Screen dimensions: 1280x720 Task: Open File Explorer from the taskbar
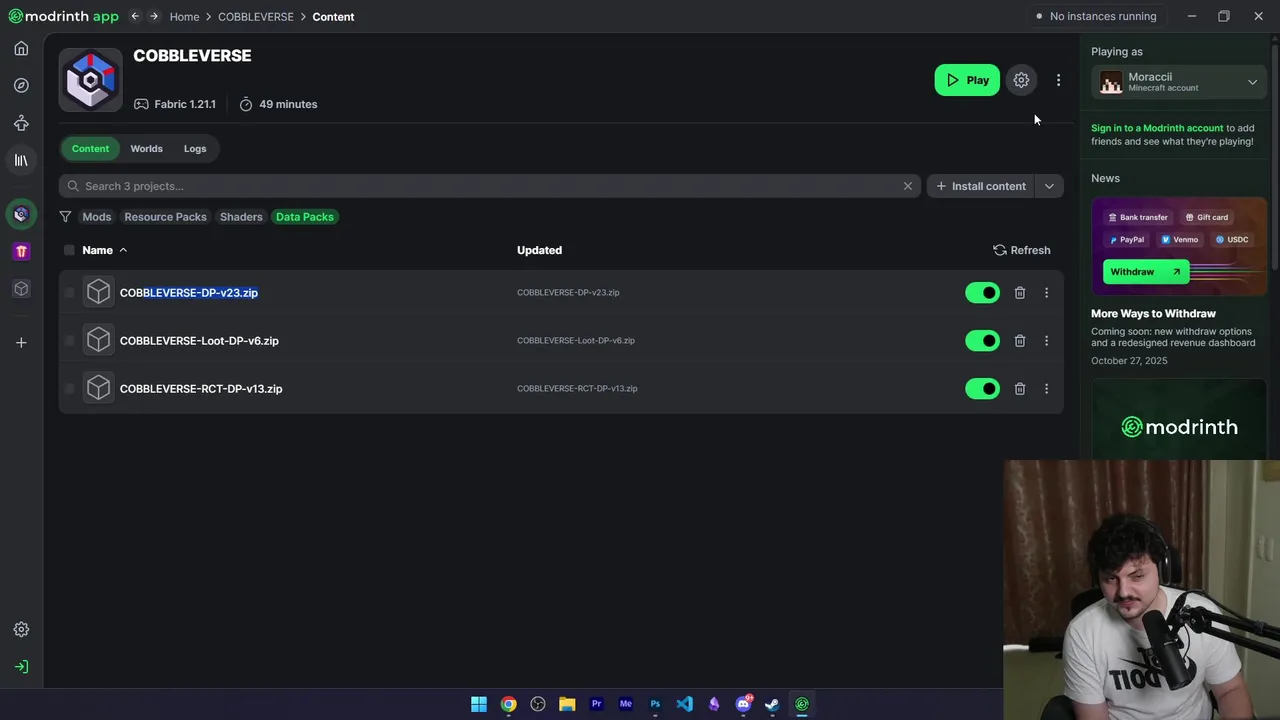567,704
